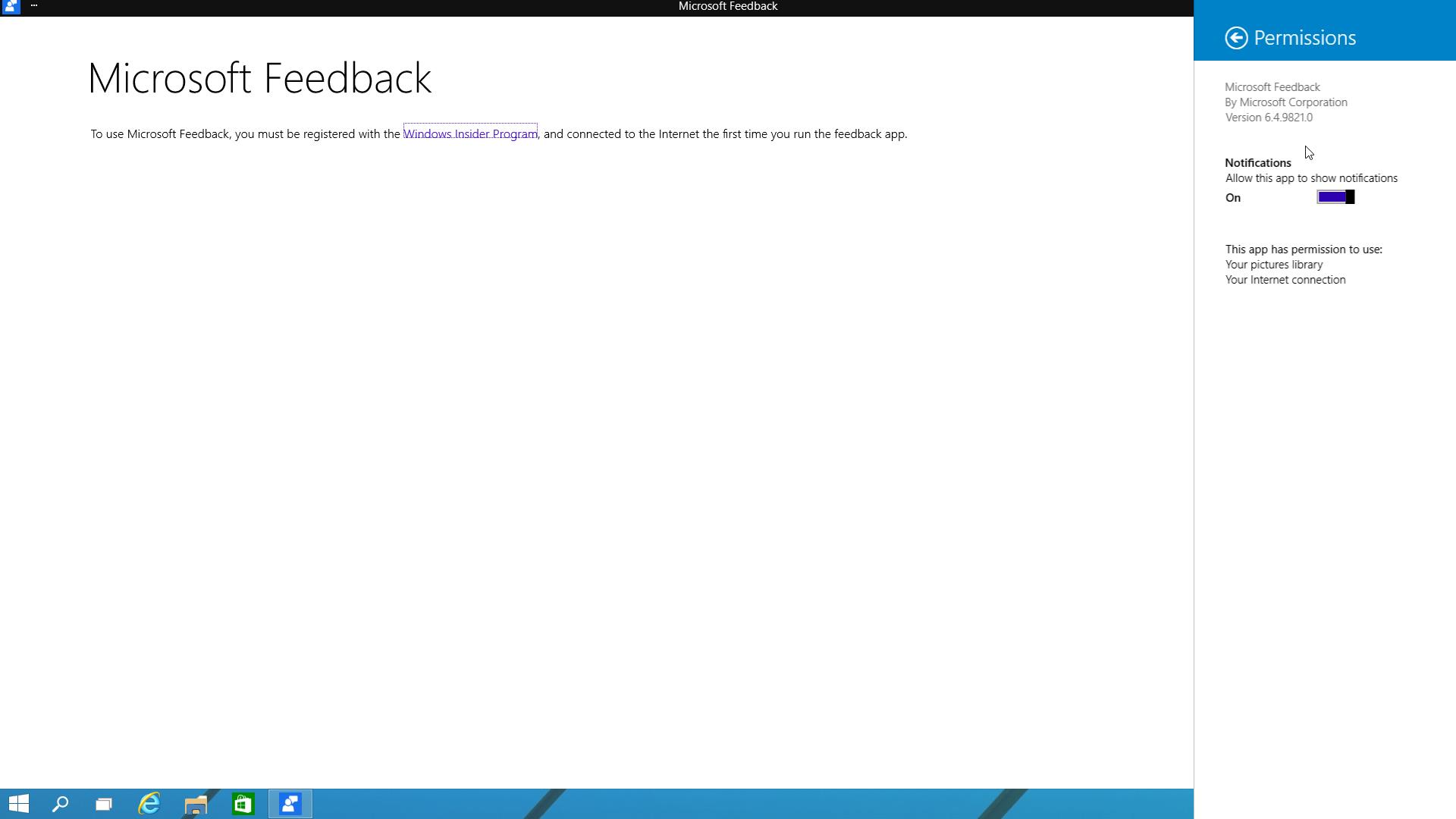Open the app options ellipsis menu
Viewport: 1456px width, 819px height.
tap(34, 5)
